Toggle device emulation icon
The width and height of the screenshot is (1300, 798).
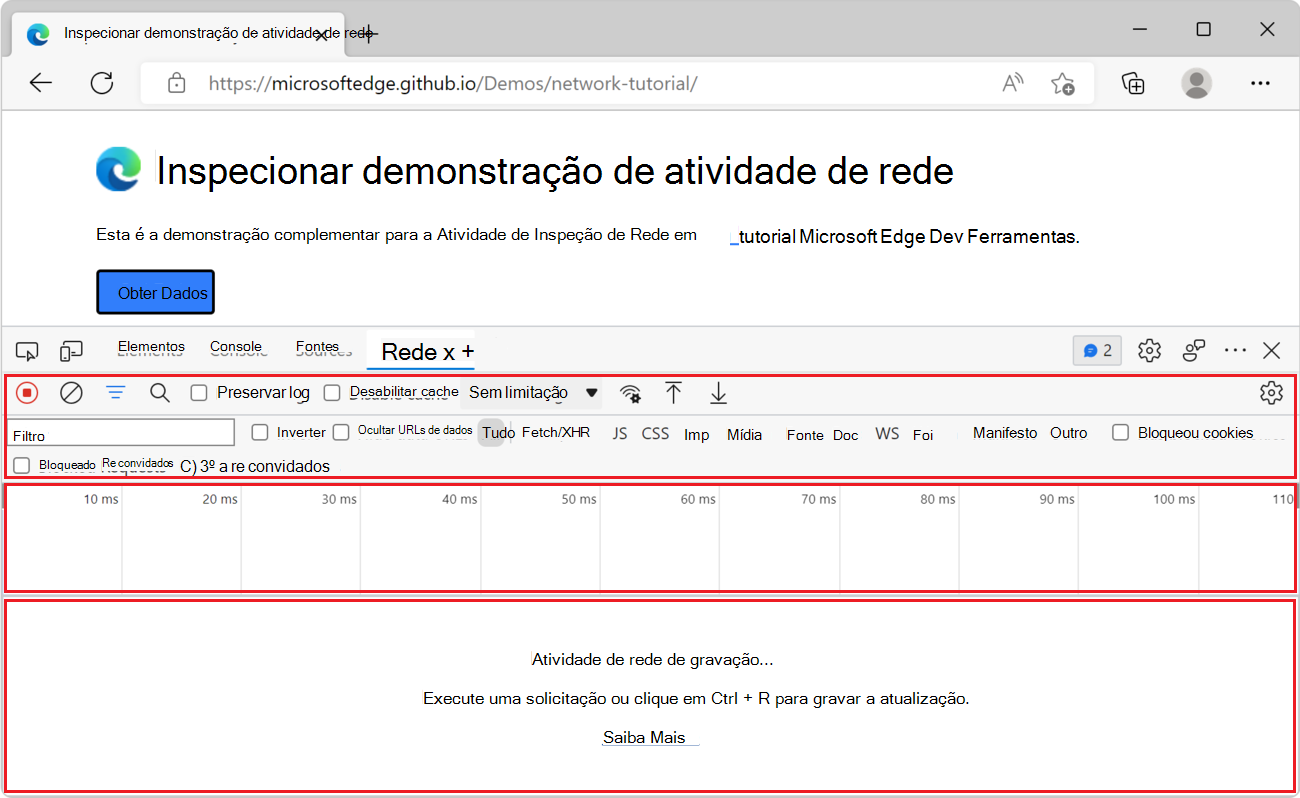[x=71, y=351]
